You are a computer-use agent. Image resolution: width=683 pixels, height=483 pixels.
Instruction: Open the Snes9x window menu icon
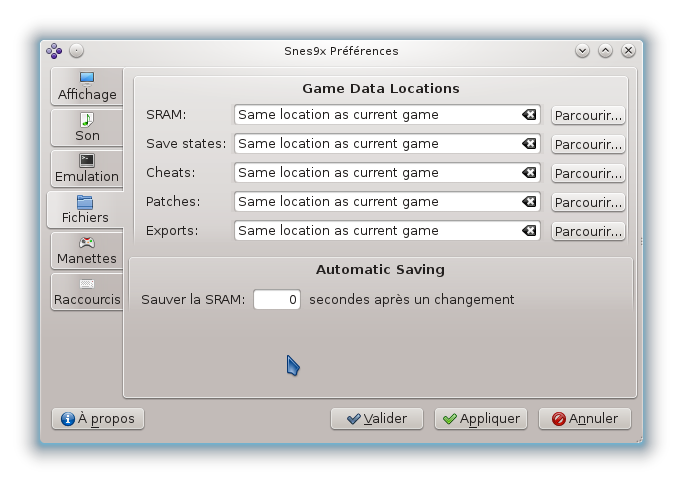[54, 51]
